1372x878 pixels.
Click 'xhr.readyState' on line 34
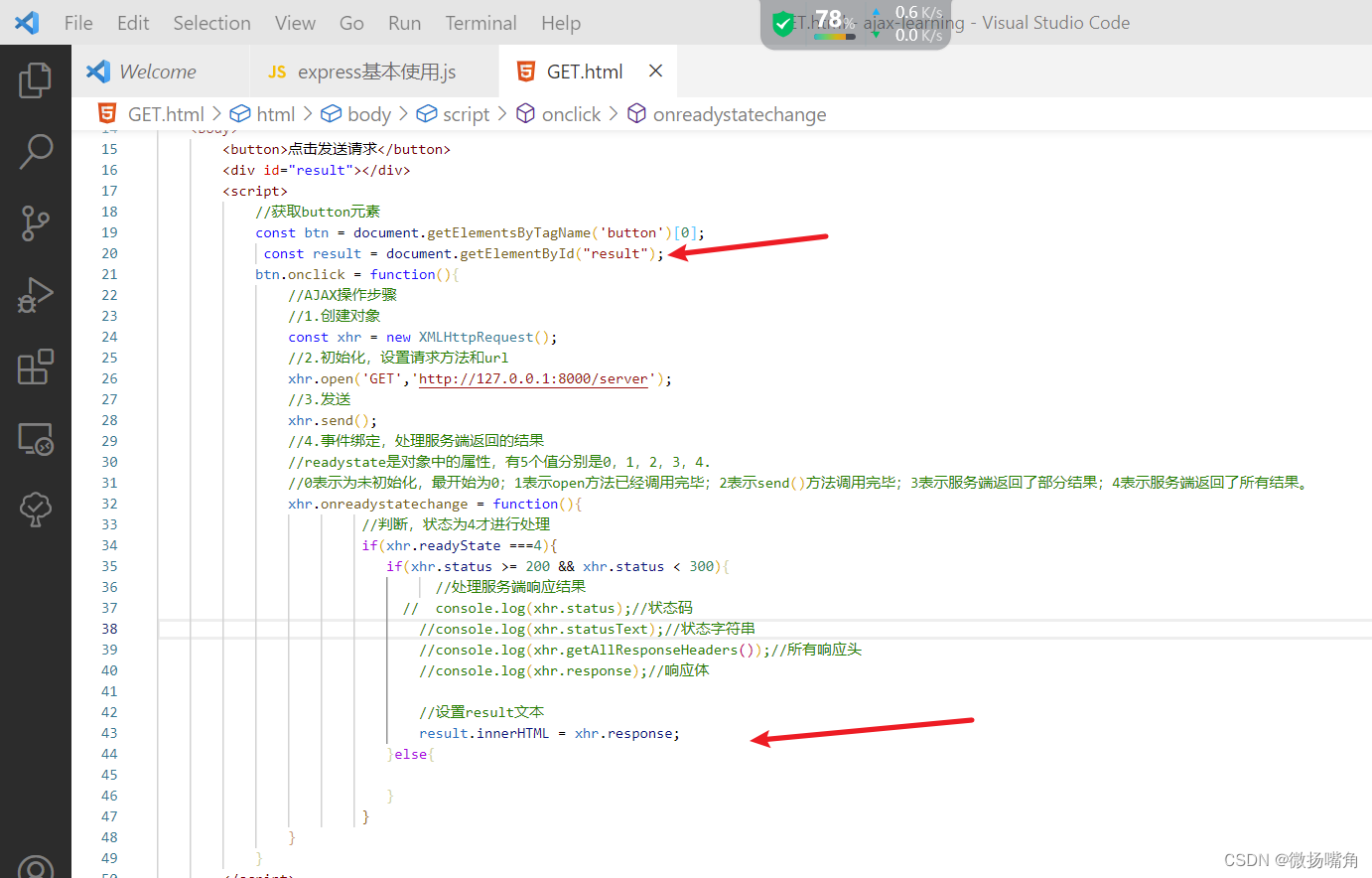444,545
